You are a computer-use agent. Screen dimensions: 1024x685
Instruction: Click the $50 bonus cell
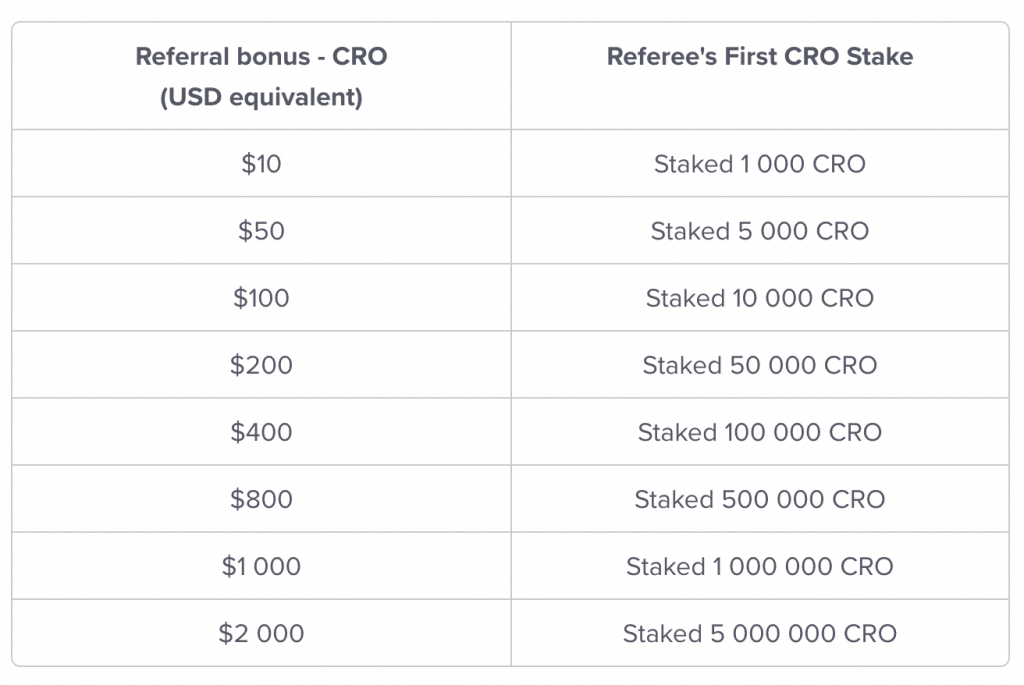click(261, 231)
